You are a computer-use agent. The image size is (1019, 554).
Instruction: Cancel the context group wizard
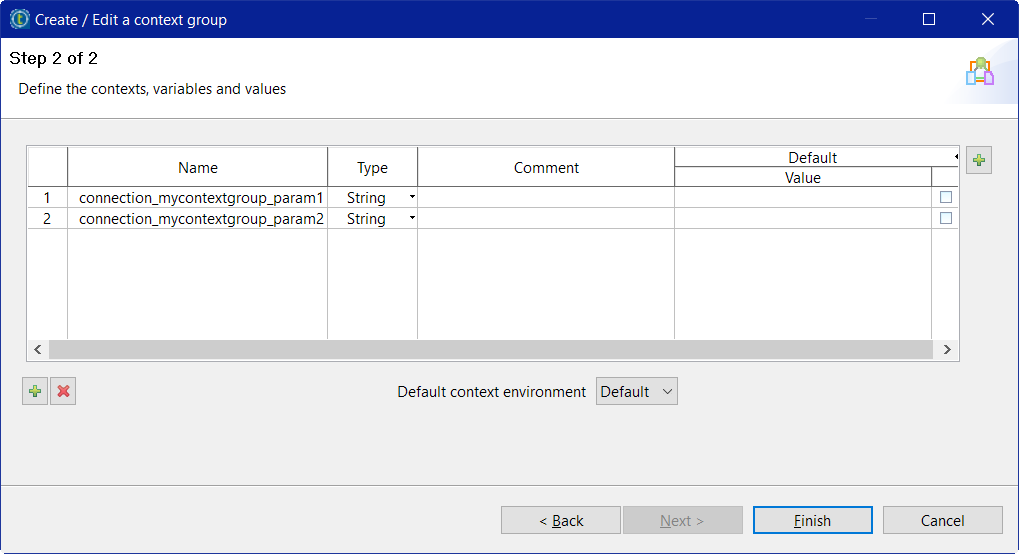click(942, 520)
